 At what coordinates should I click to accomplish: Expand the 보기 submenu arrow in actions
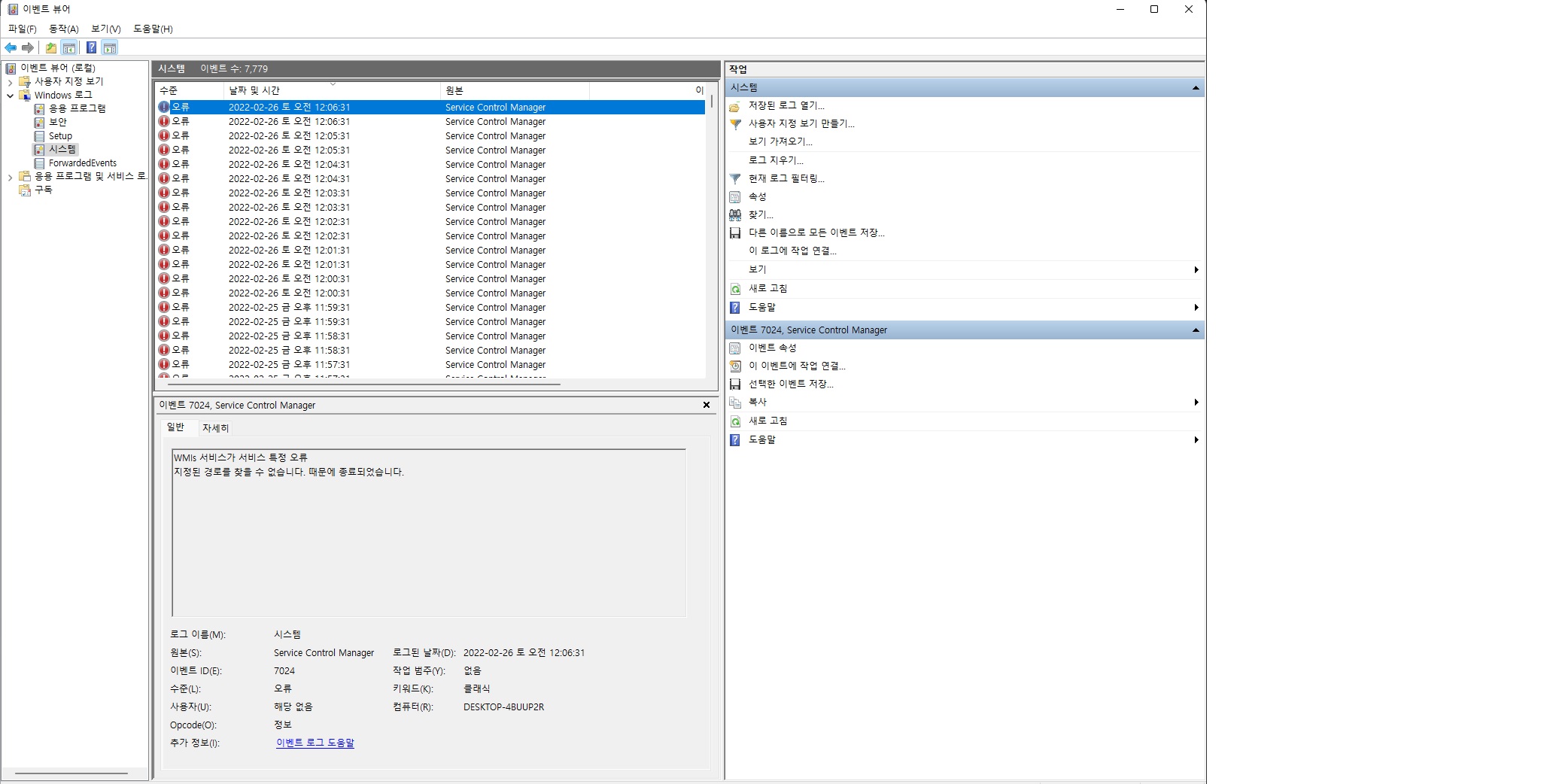click(1196, 270)
